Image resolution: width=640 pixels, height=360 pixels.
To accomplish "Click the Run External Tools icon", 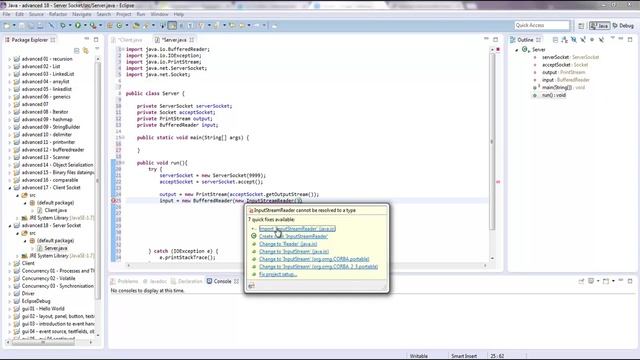I will point(93,26).
